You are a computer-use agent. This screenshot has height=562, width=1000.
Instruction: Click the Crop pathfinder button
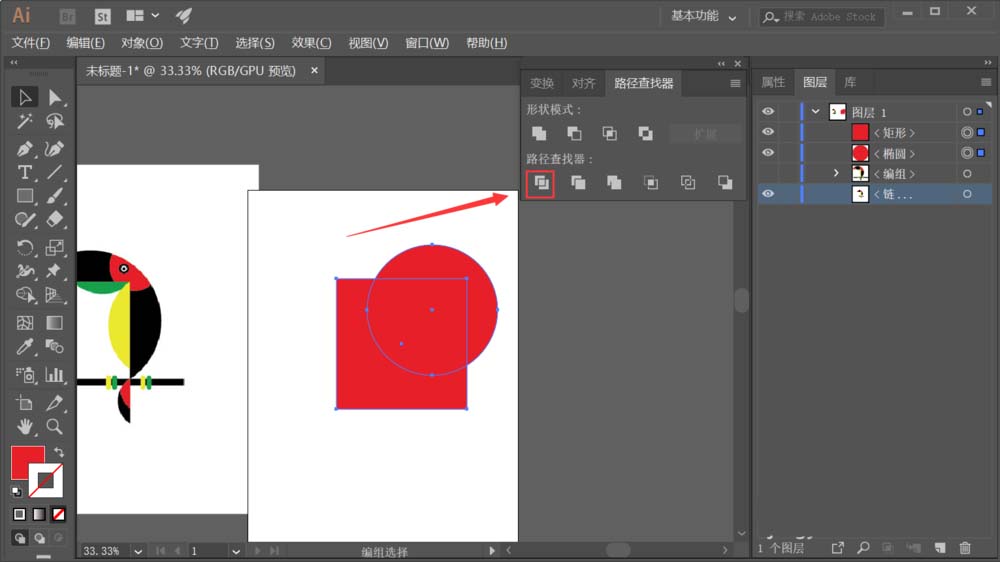651,183
